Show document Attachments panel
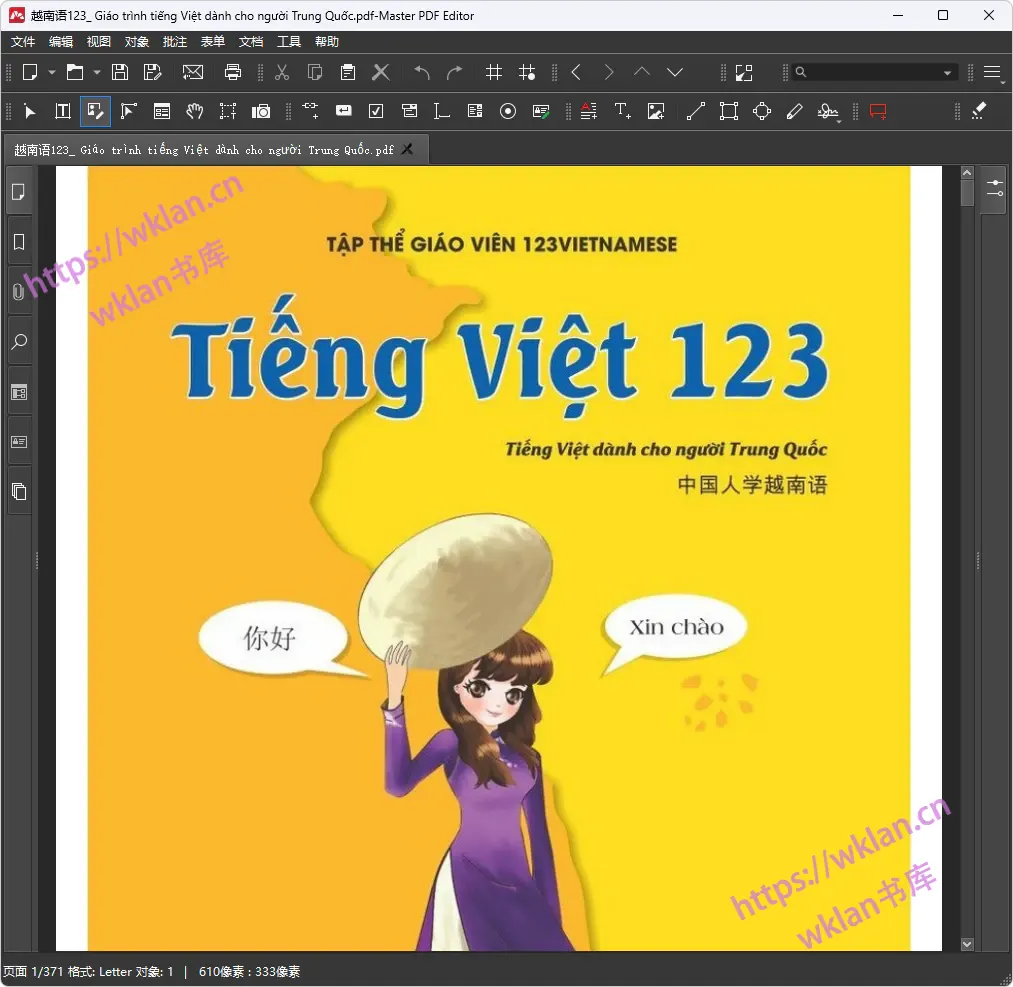 18,291
